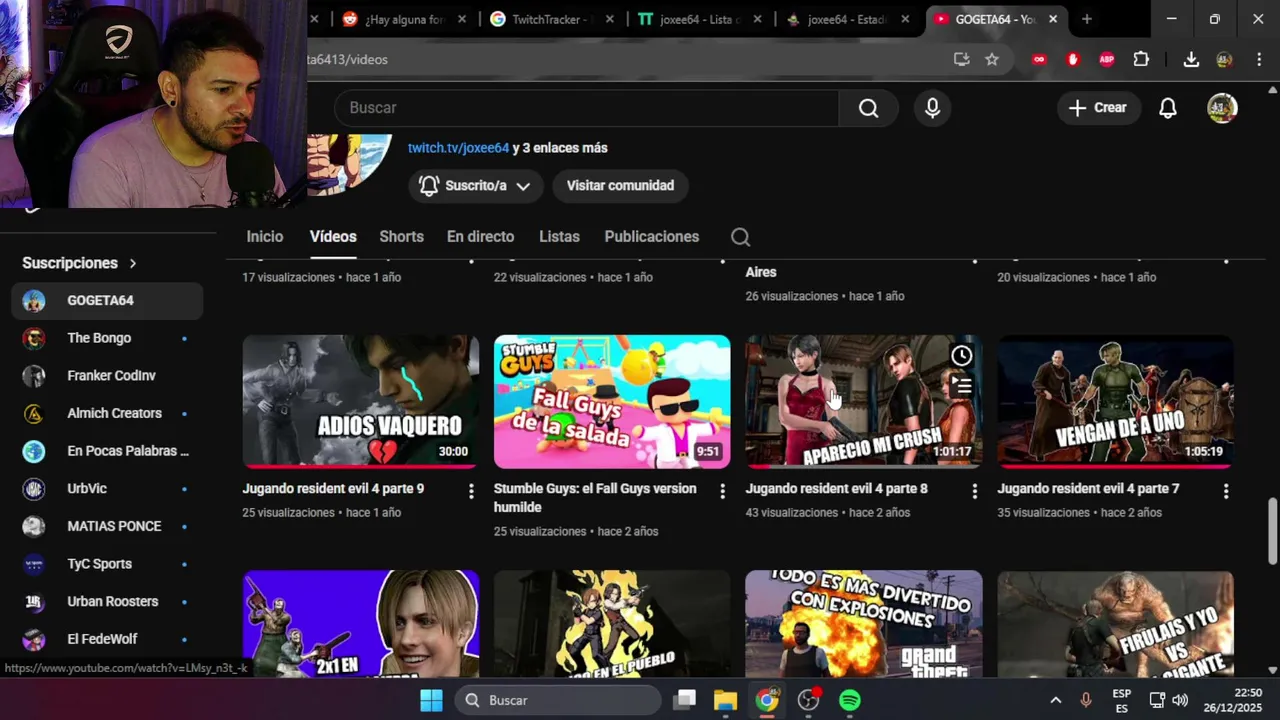The width and height of the screenshot is (1280, 720).
Task: Click Crear button
Action: (x=1097, y=108)
